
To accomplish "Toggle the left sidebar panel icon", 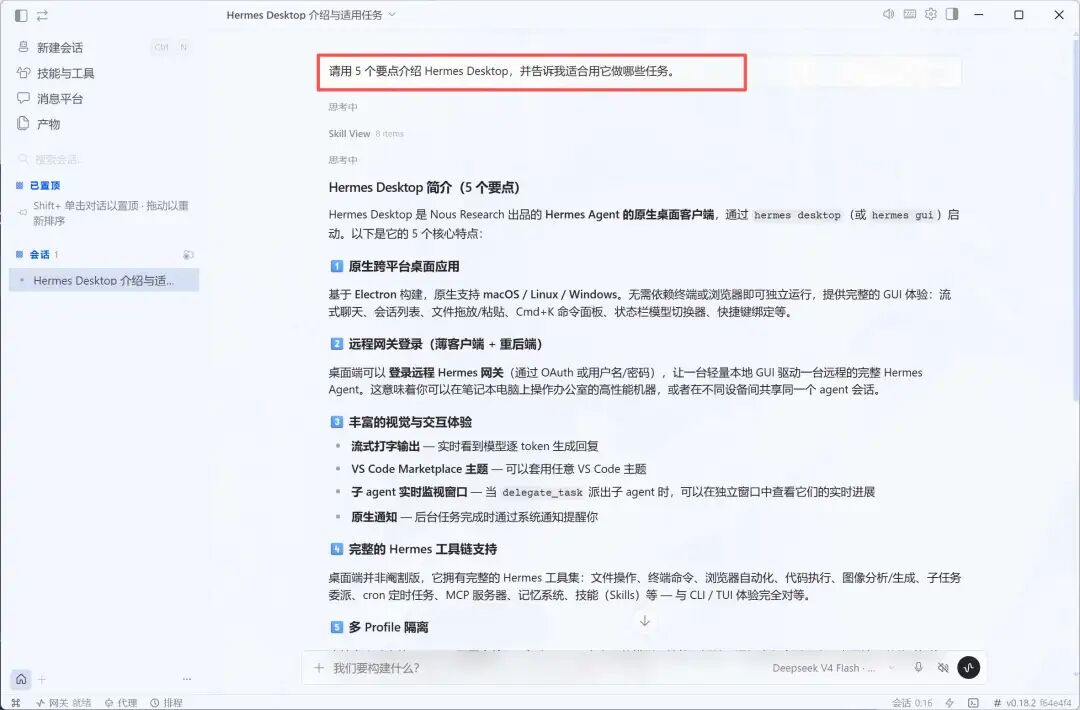I will [x=21, y=14].
